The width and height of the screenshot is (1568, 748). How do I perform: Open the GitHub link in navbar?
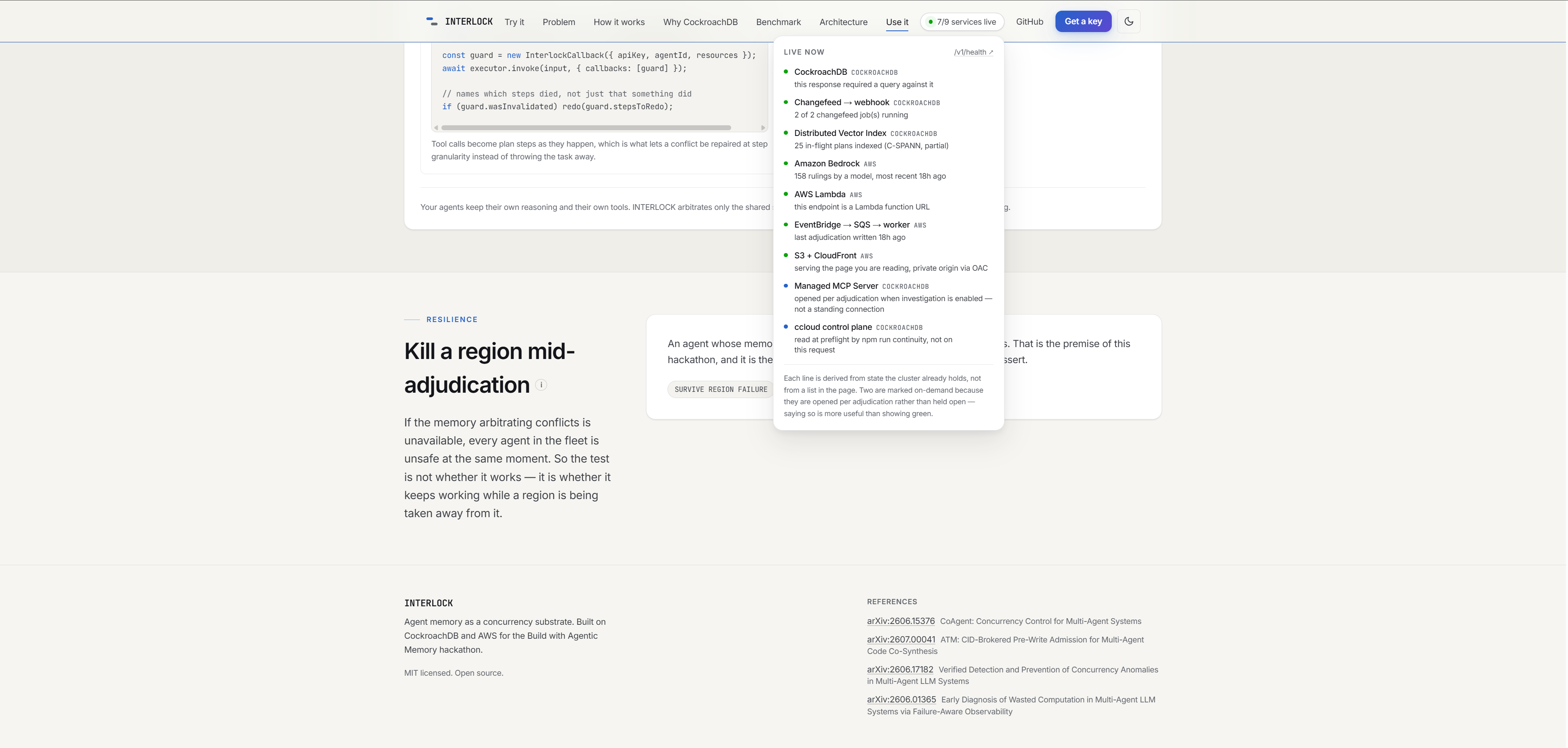tap(1029, 22)
